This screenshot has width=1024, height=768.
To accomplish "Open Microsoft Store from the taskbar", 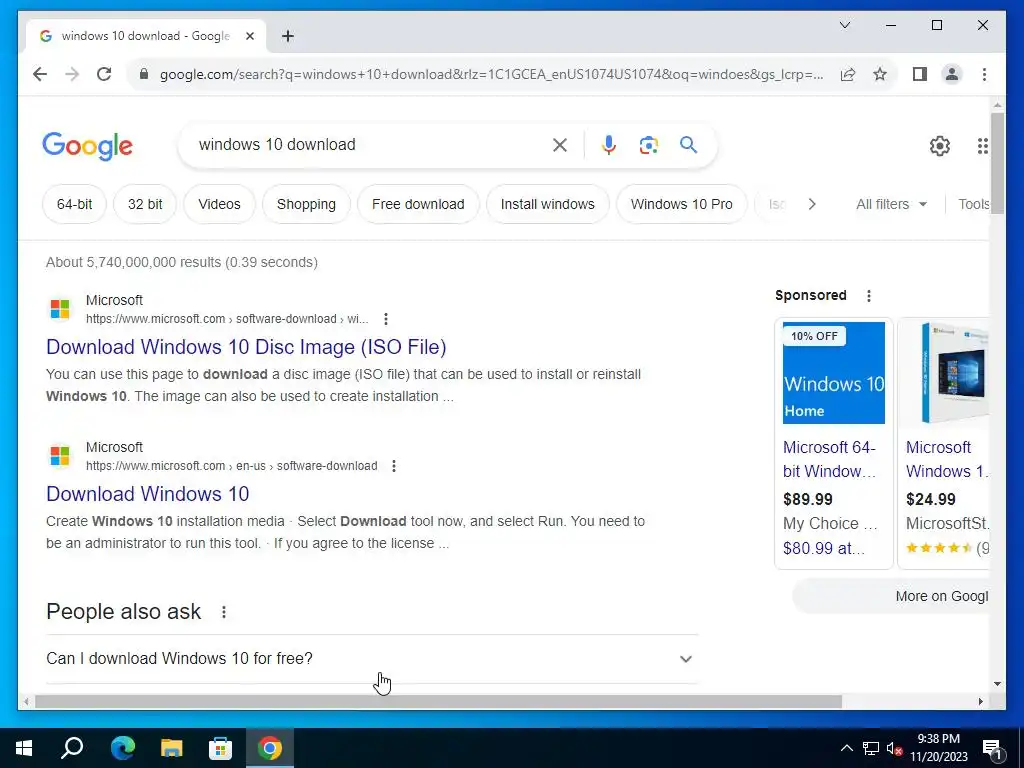I will (220, 748).
